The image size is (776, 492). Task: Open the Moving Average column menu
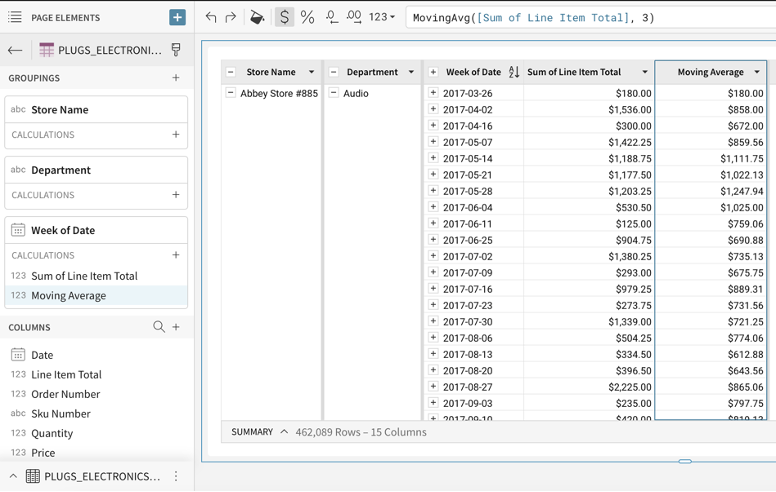(757, 72)
